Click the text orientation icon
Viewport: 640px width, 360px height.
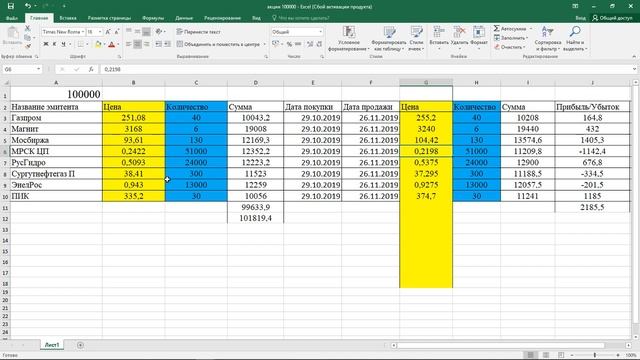[x=159, y=31]
